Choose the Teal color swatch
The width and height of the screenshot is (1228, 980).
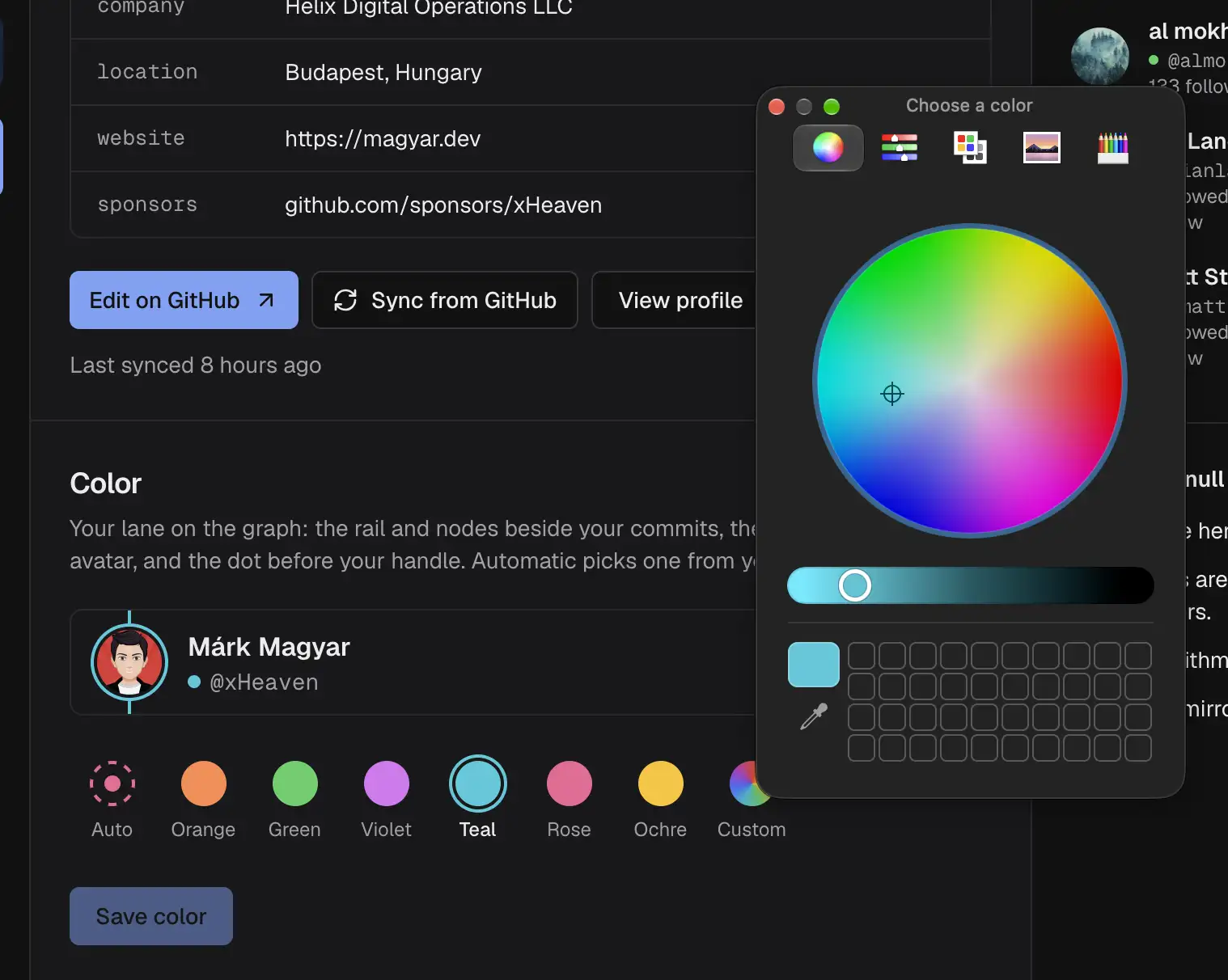click(x=478, y=784)
